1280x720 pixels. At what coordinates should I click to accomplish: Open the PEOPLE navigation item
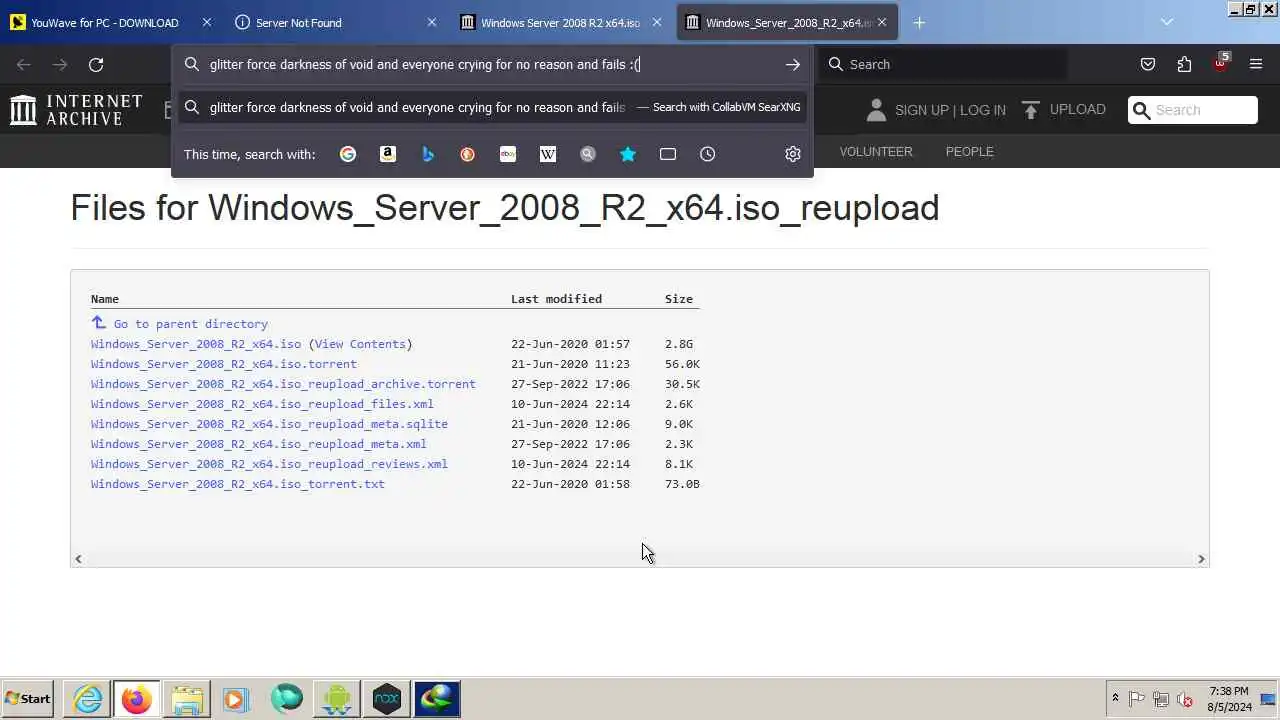[970, 152]
